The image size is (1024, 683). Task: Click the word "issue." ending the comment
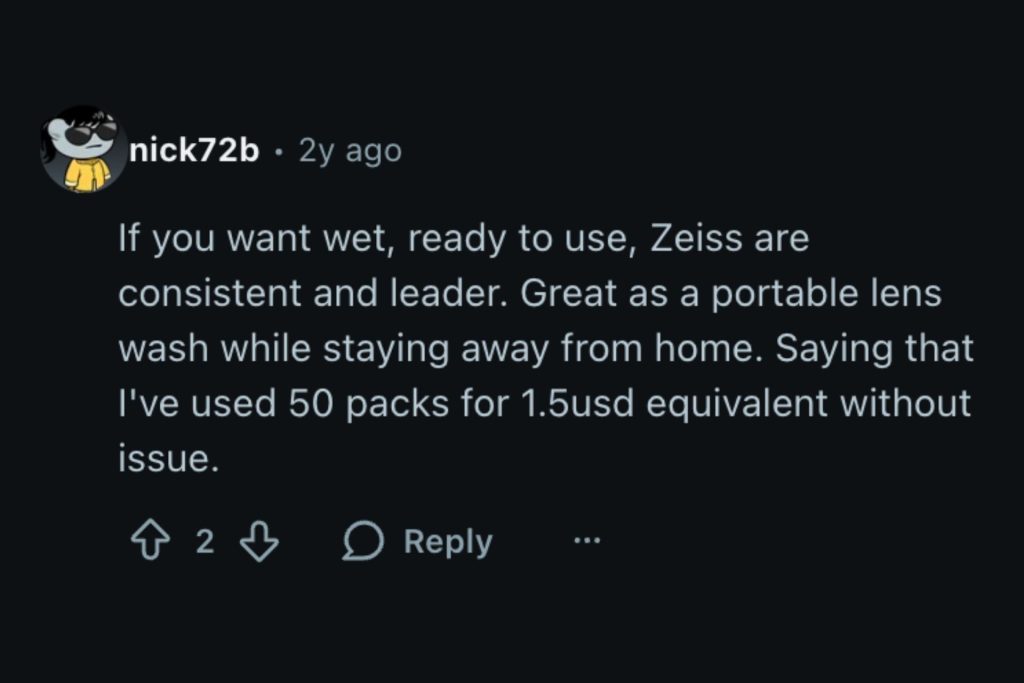click(x=167, y=458)
